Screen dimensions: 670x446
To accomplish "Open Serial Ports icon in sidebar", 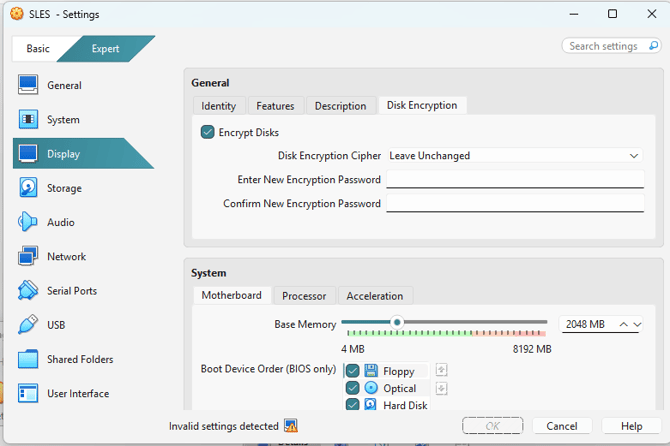I will tap(28, 291).
